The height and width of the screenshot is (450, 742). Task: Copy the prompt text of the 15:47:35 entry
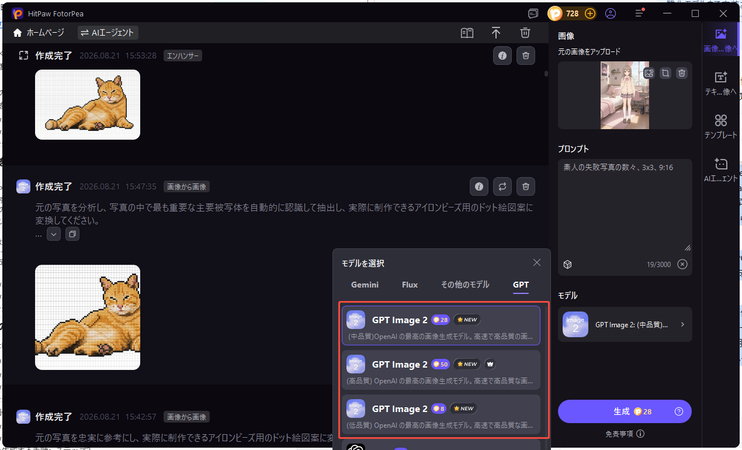click(72, 234)
